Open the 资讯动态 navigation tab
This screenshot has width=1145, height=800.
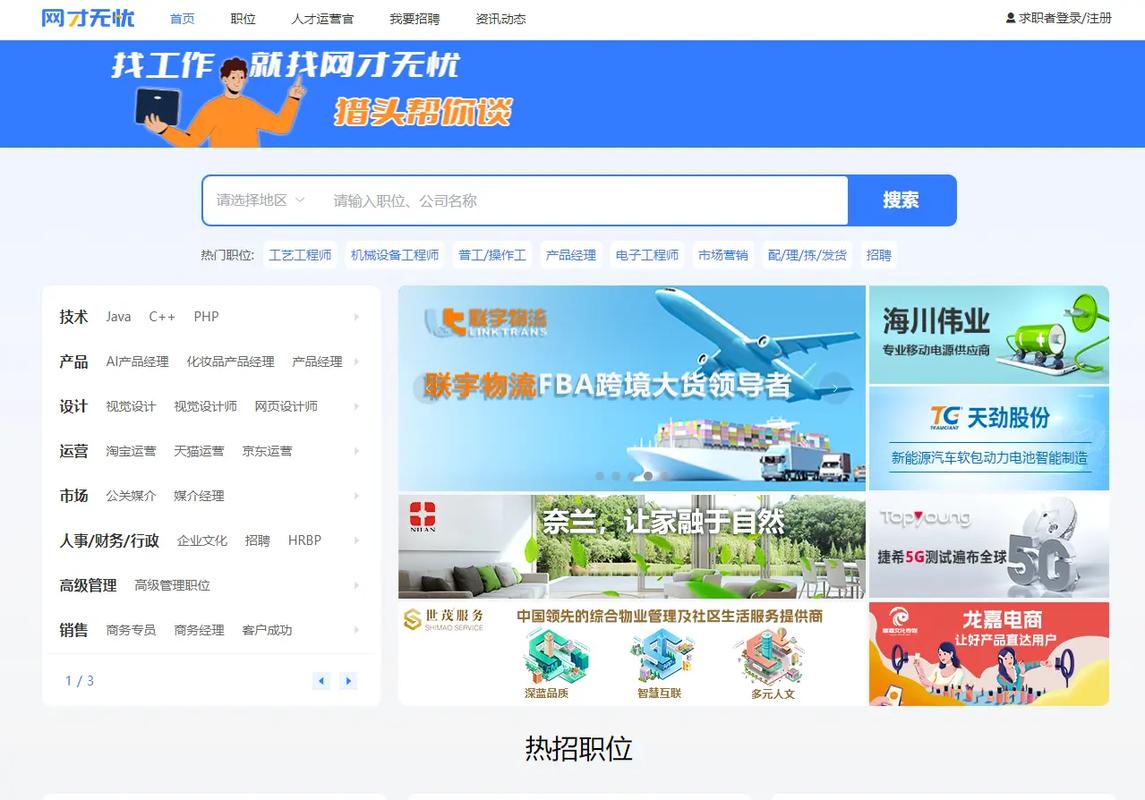tap(501, 19)
